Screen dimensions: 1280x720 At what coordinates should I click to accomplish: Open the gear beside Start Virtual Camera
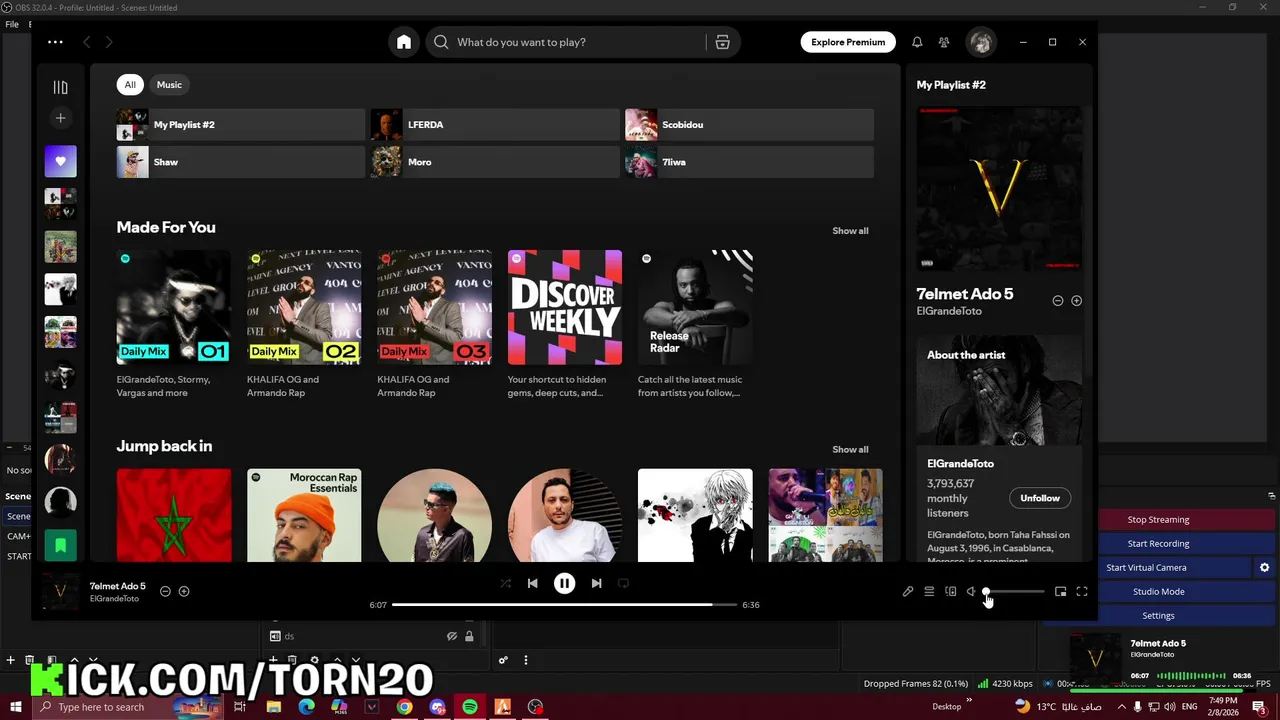click(1264, 567)
